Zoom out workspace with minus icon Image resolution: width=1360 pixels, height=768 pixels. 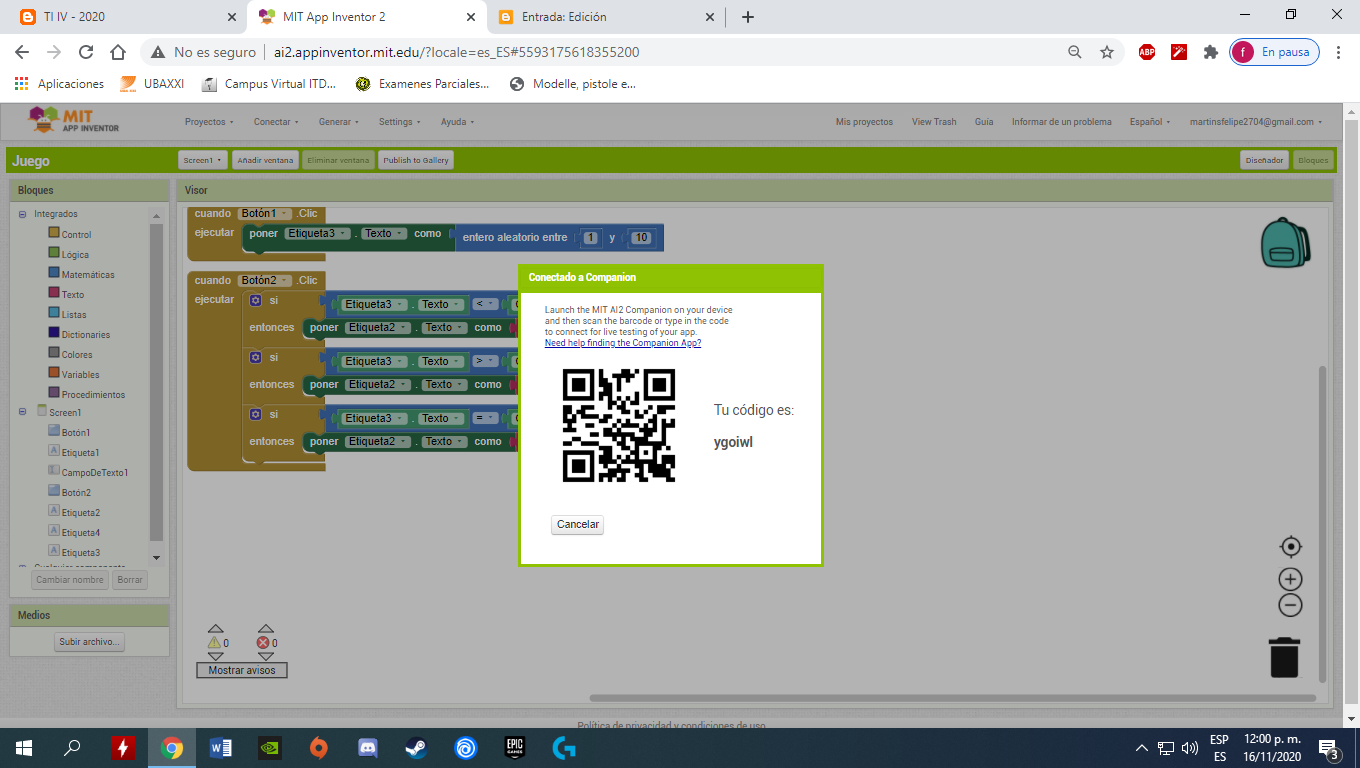(1291, 605)
